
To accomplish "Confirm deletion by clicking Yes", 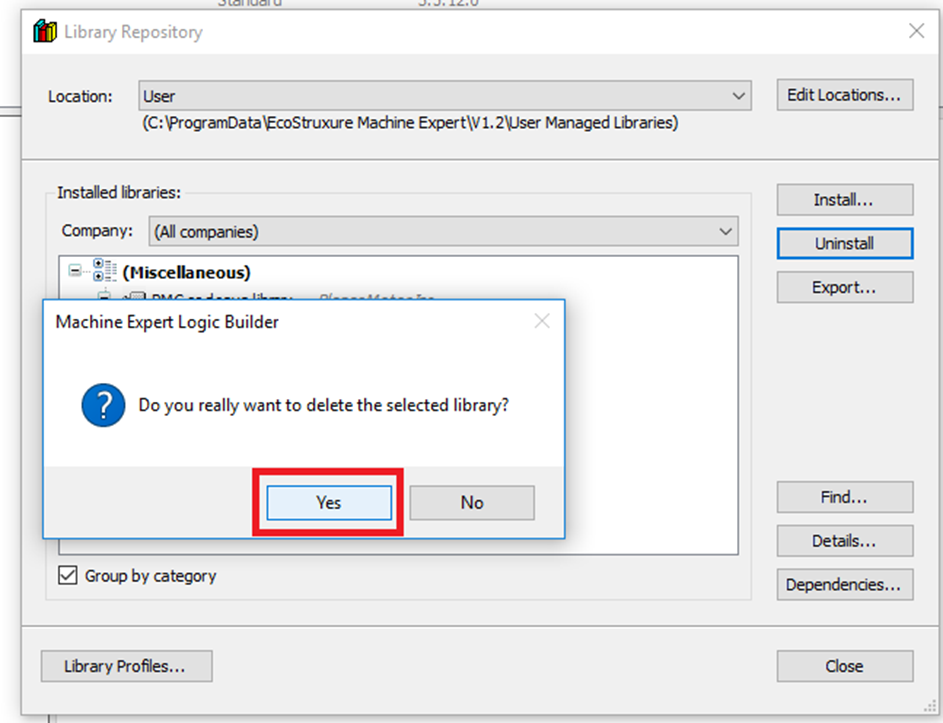I will [x=328, y=503].
